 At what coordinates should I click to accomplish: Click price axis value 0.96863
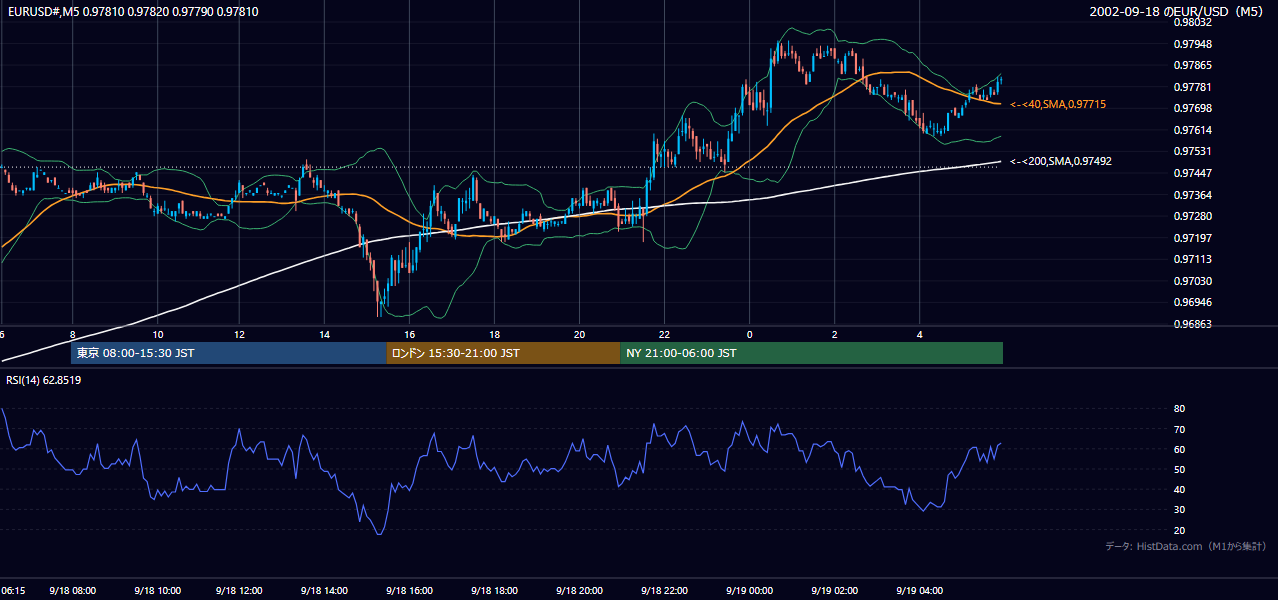pyautogui.click(x=1193, y=324)
